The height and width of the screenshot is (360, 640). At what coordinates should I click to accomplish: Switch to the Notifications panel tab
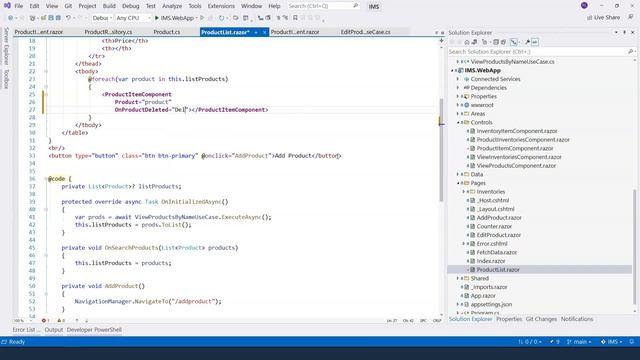coord(577,319)
